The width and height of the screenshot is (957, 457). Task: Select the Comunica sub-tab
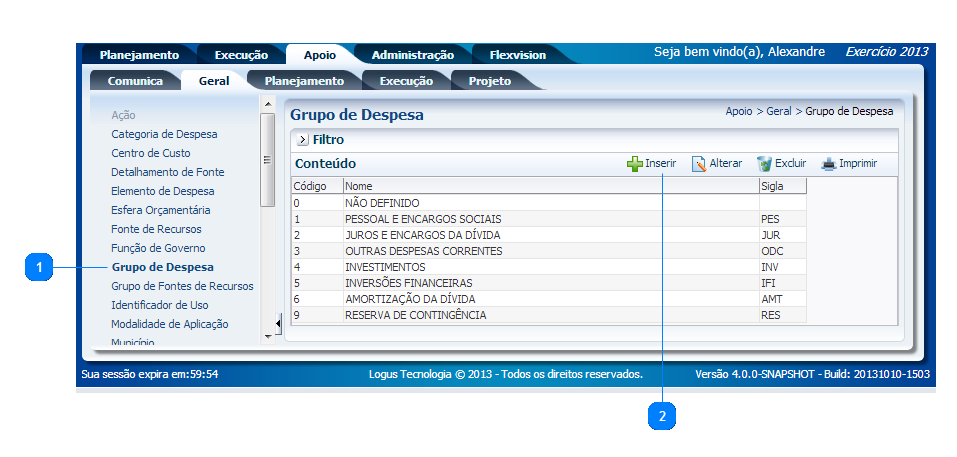(x=135, y=81)
